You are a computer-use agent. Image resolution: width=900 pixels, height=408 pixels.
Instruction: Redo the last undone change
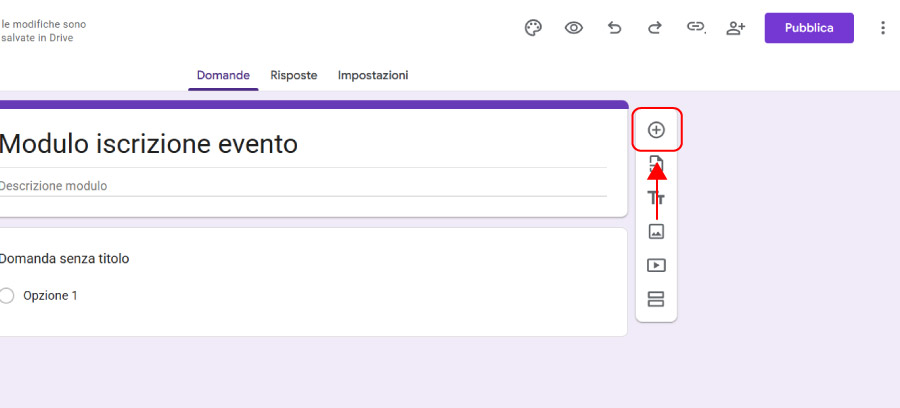[x=655, y=28]
